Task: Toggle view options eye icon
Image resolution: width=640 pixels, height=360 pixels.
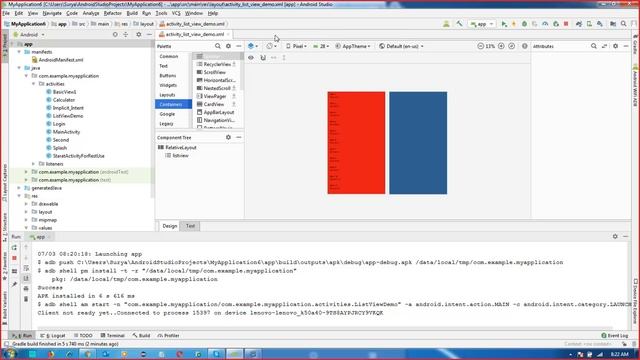Action: [251, 58]
